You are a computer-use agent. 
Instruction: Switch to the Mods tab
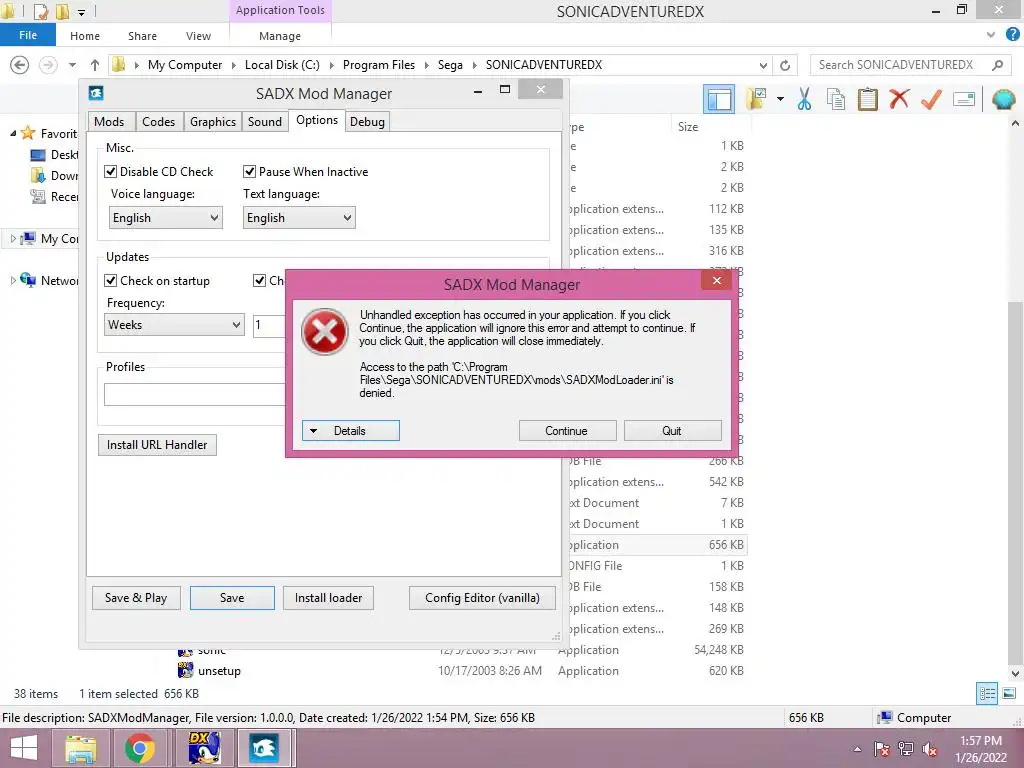(109, 121)
